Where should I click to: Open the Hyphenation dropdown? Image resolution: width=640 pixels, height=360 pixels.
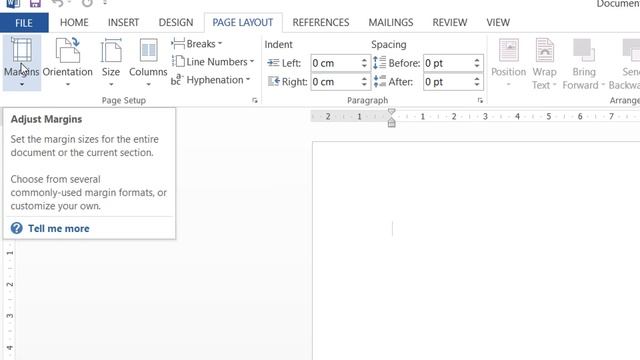pos(211,80)
